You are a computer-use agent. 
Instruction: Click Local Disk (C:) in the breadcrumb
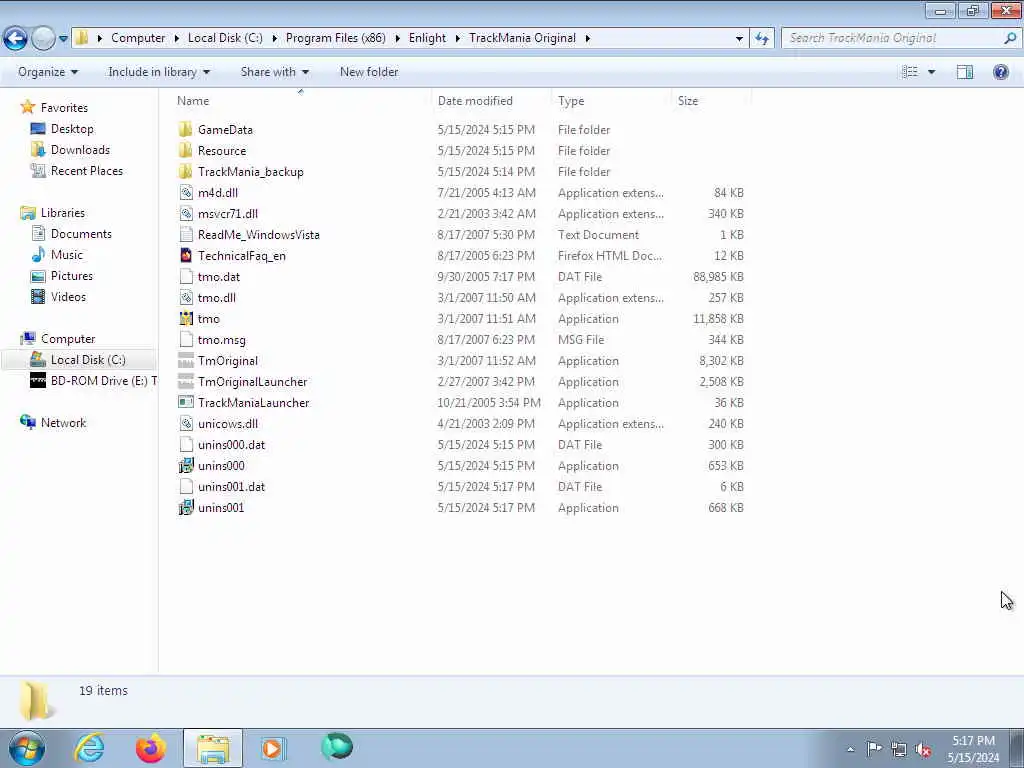coord(225,38)
